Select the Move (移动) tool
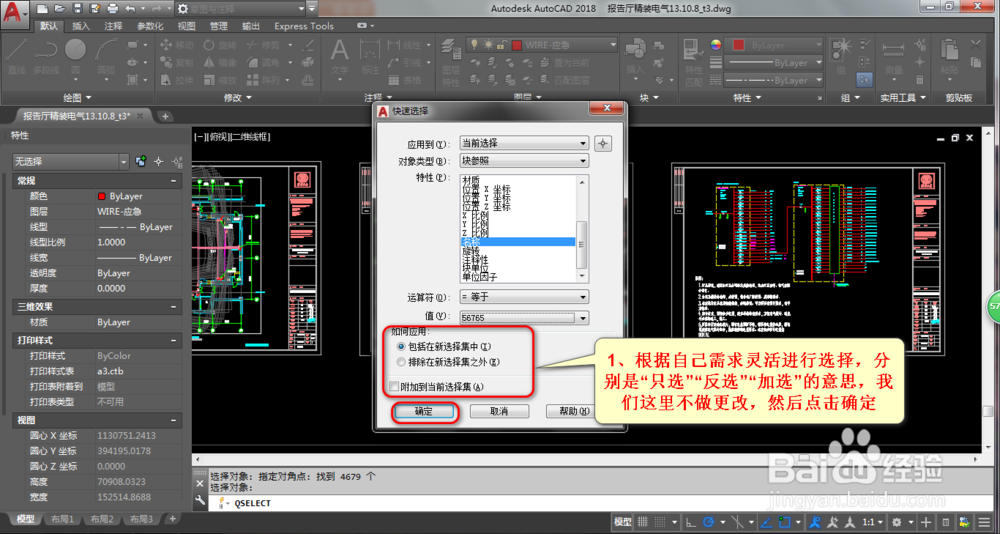Image resolution: width=1000 pixels, height=534 pixels. (177, 45)
